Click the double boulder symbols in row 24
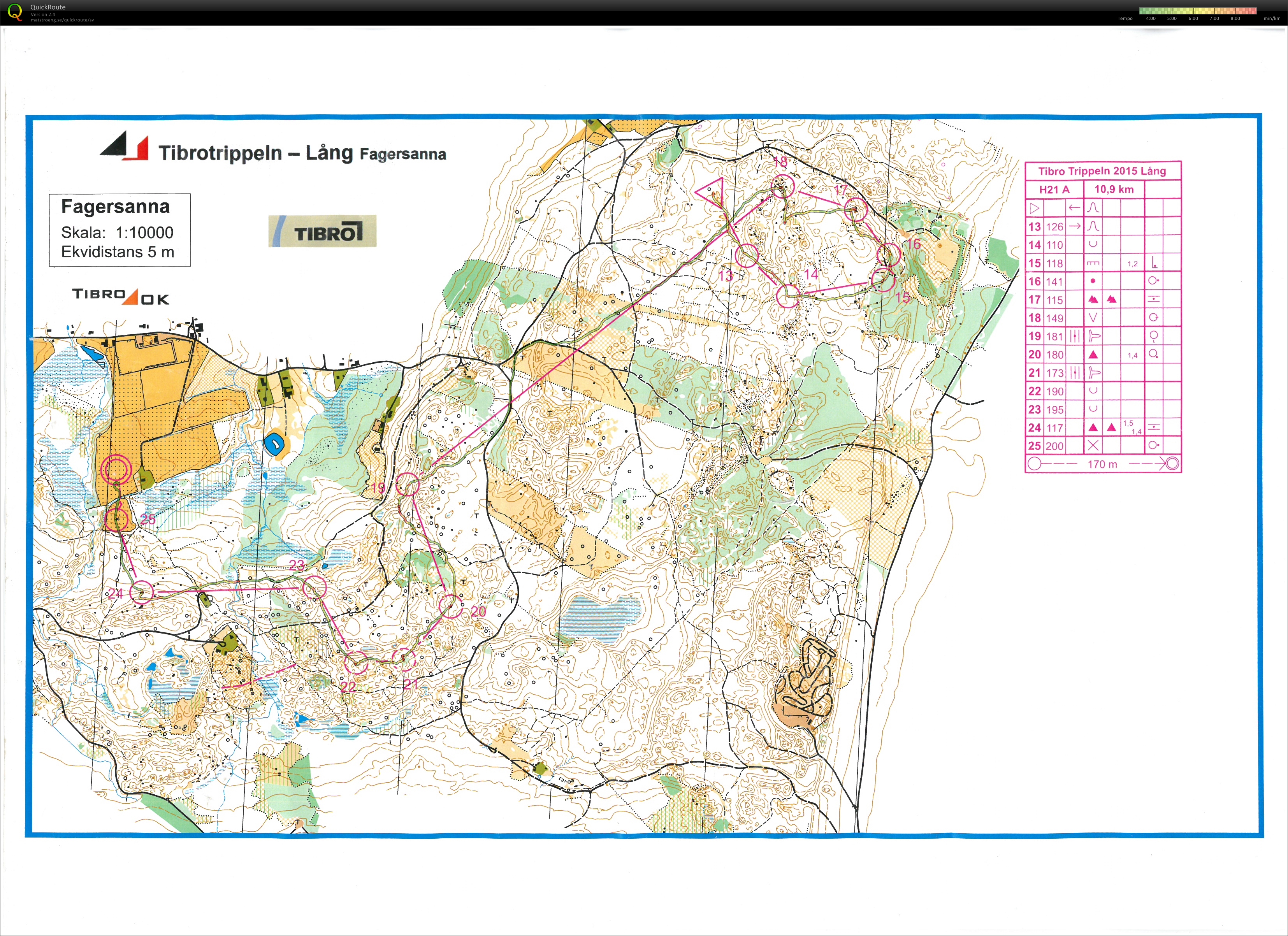The image size is (1288, 936). coord(1102,427)
